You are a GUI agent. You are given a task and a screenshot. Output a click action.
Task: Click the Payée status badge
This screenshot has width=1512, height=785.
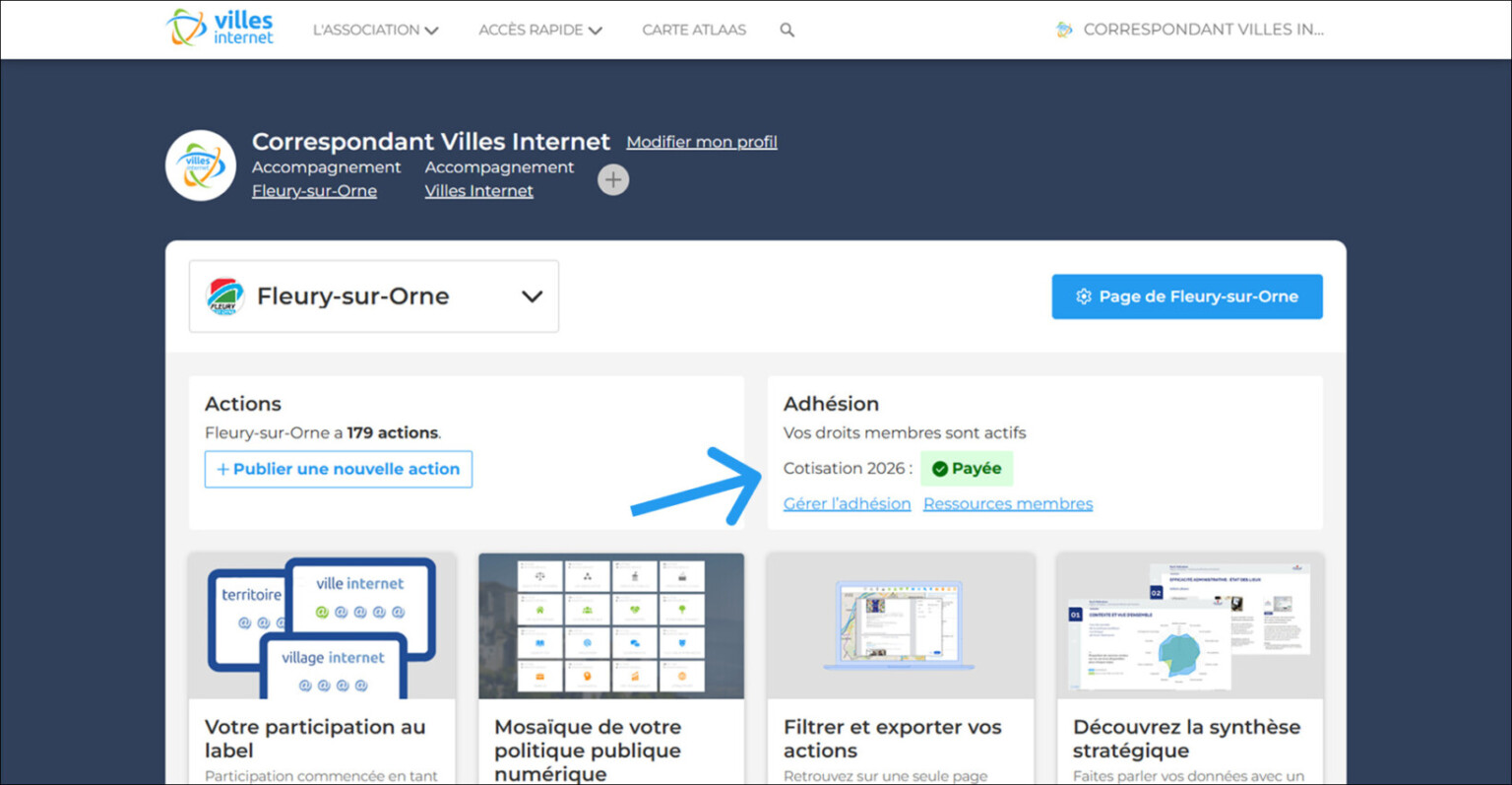967,469
